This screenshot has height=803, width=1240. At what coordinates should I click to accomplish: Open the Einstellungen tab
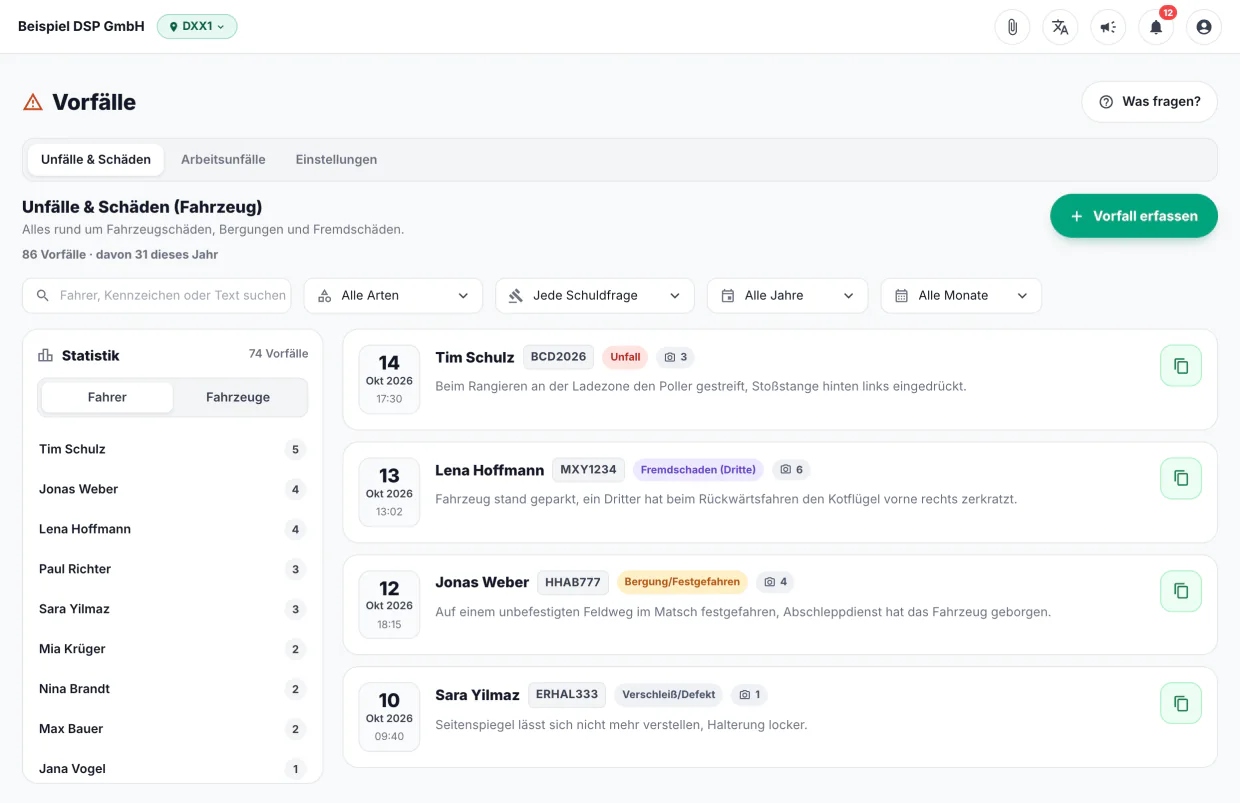tap(336, 159)
